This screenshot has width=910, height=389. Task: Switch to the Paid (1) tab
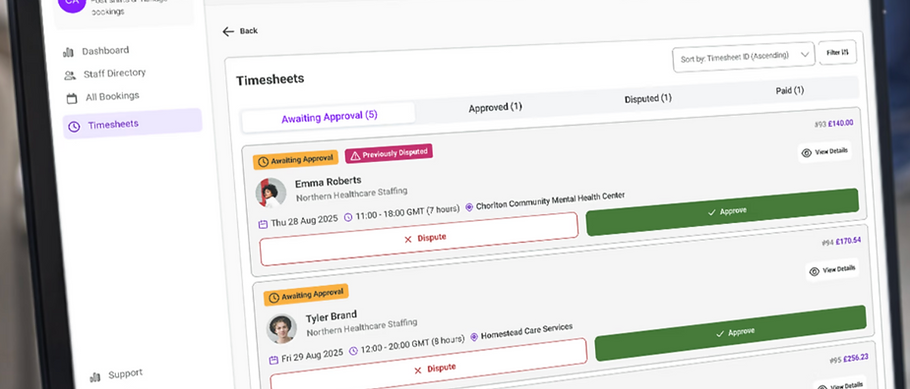[790, 91]
